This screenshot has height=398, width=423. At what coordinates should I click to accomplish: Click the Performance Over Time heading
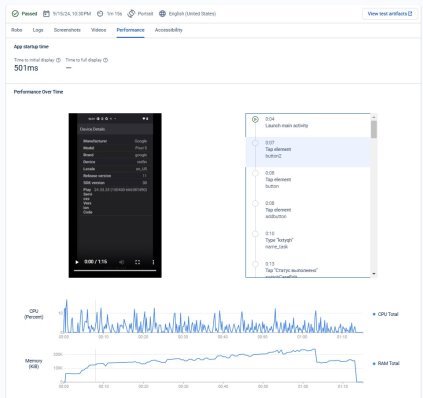(38, 92)
